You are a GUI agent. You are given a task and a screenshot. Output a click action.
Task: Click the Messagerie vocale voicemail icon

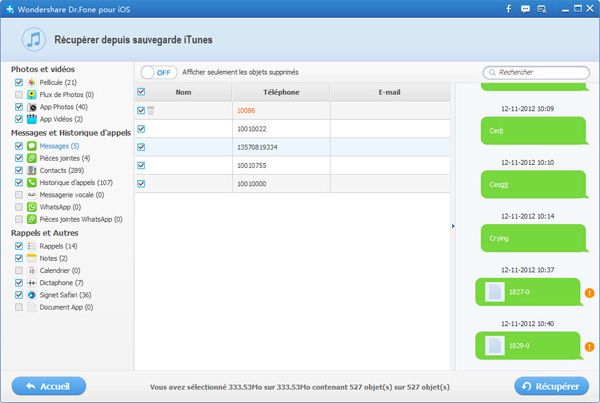[x=32, y=195]
